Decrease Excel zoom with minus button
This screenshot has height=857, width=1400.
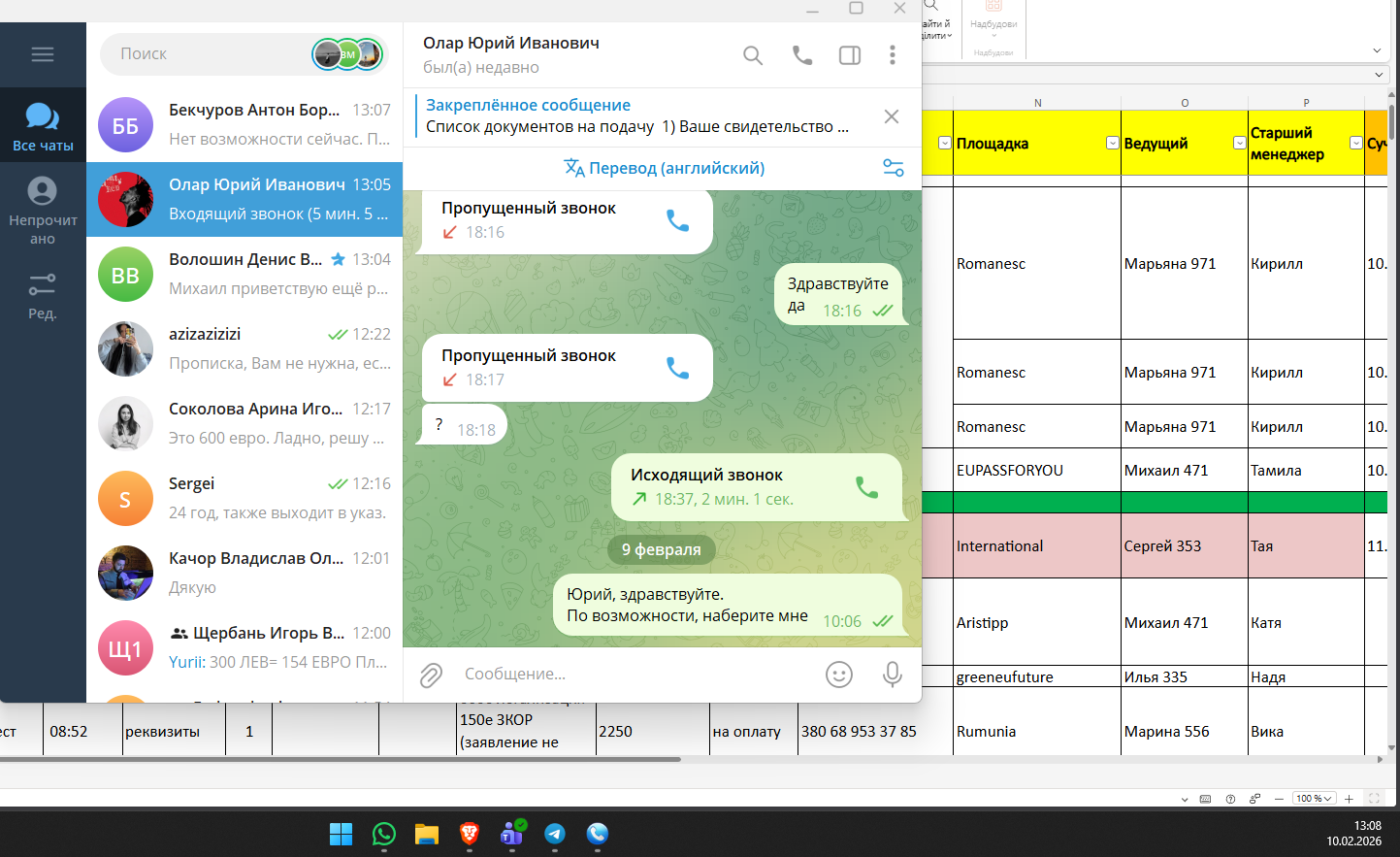(x=1280, y=799)
